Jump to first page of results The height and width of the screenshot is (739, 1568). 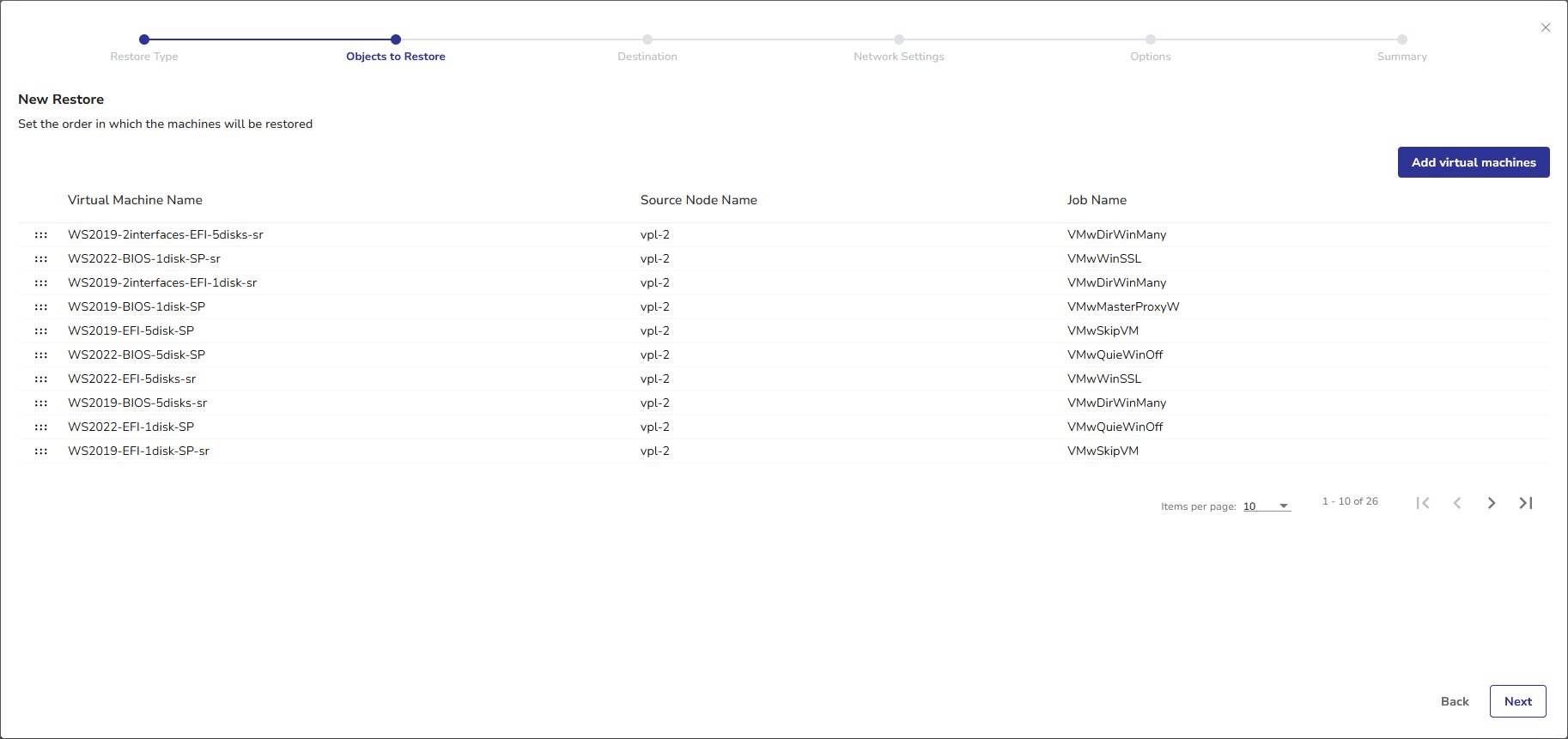tap(1423, 503)
